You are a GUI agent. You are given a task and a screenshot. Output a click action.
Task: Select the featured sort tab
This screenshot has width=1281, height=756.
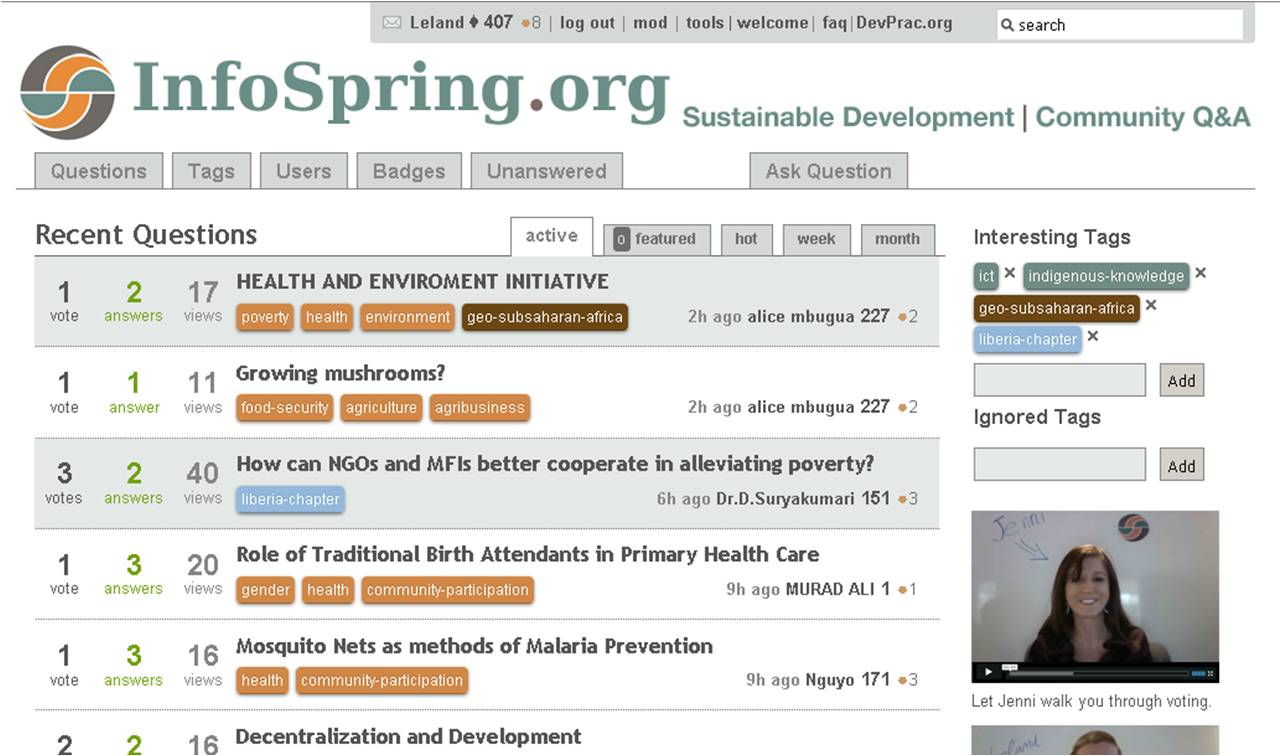657,239
